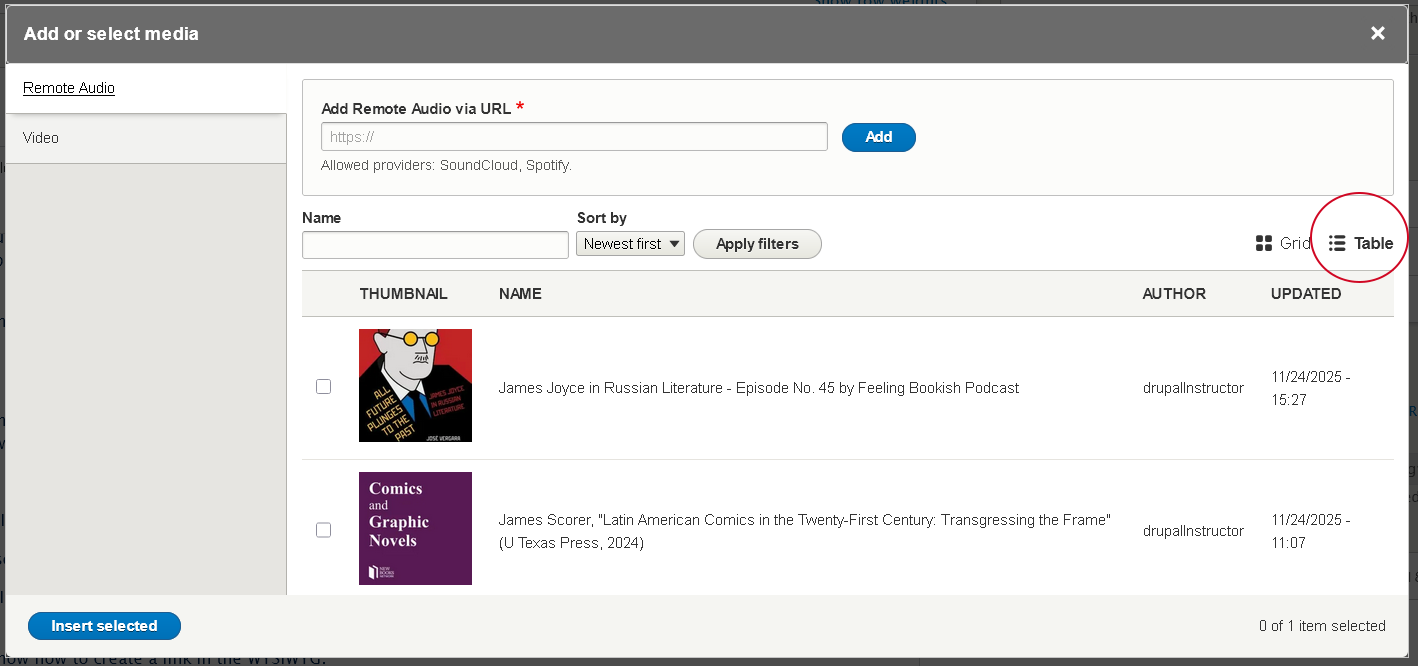Click the Author column header

[1174, 294]
